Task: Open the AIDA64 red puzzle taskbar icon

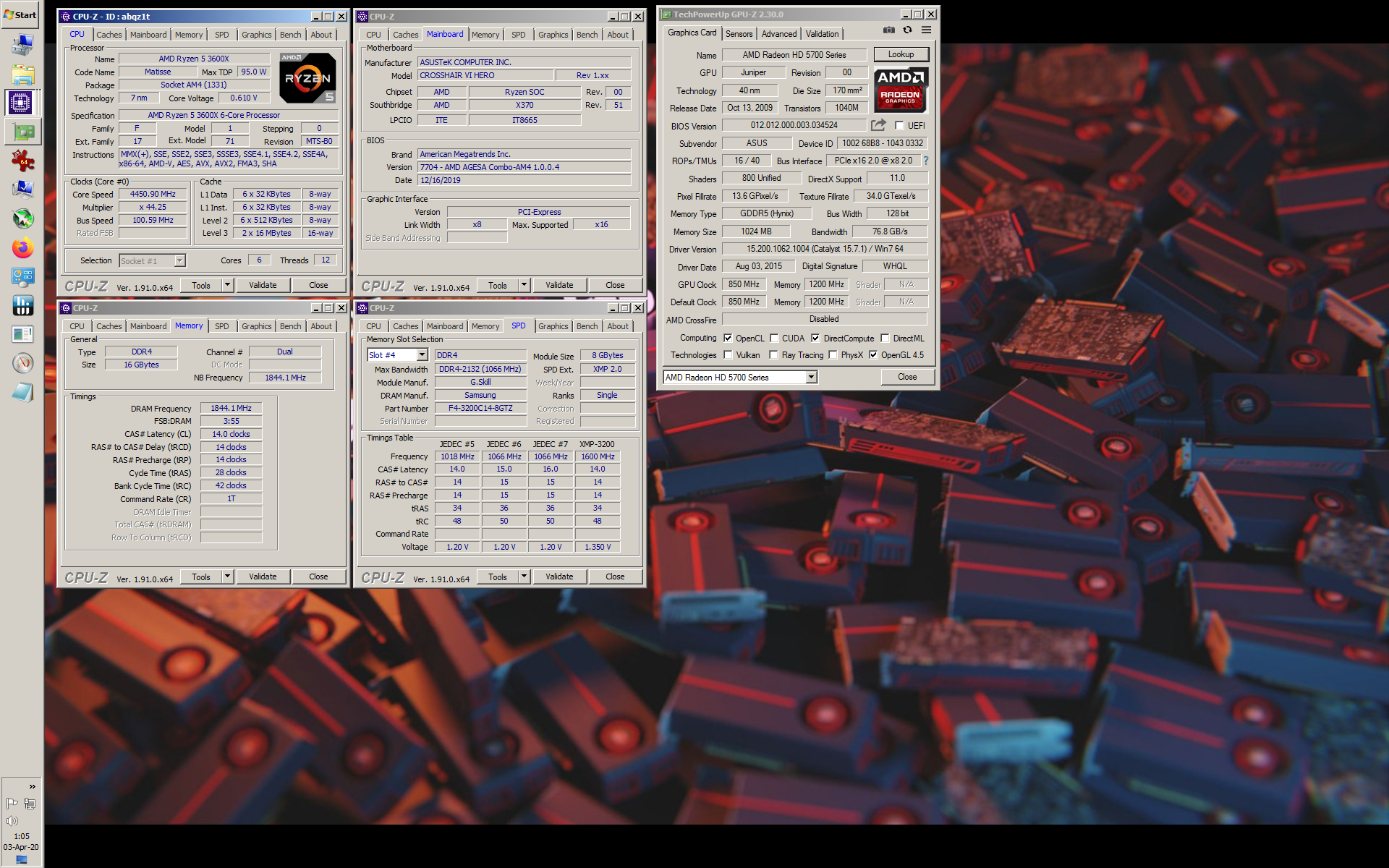Action: tap(22, 160)
